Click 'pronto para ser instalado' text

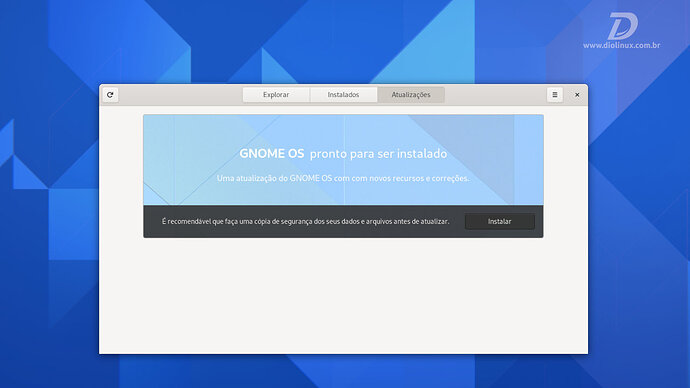pyautogui.click(x=378, y=154)
